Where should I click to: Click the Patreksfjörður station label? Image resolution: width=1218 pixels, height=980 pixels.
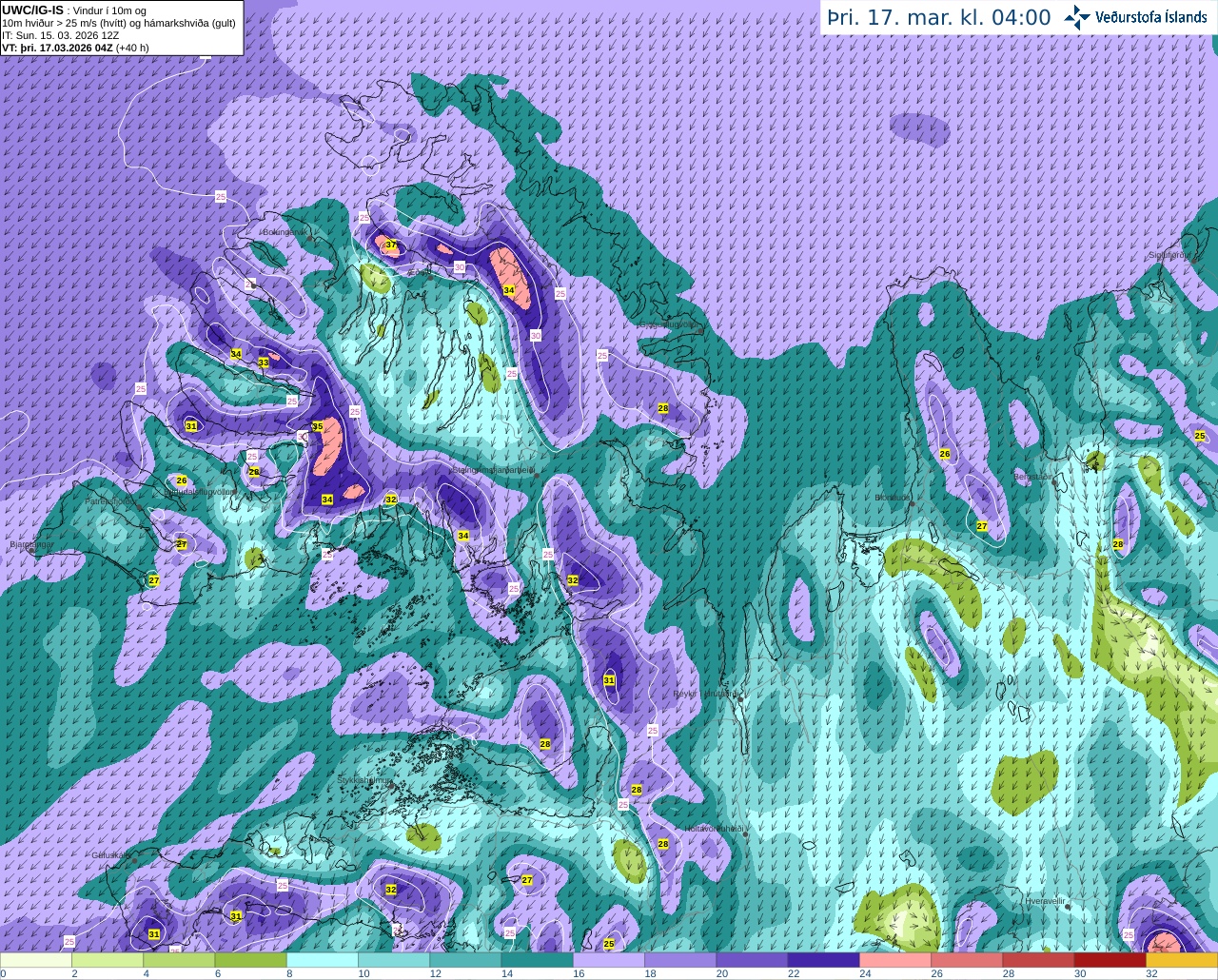coord(111,500)
